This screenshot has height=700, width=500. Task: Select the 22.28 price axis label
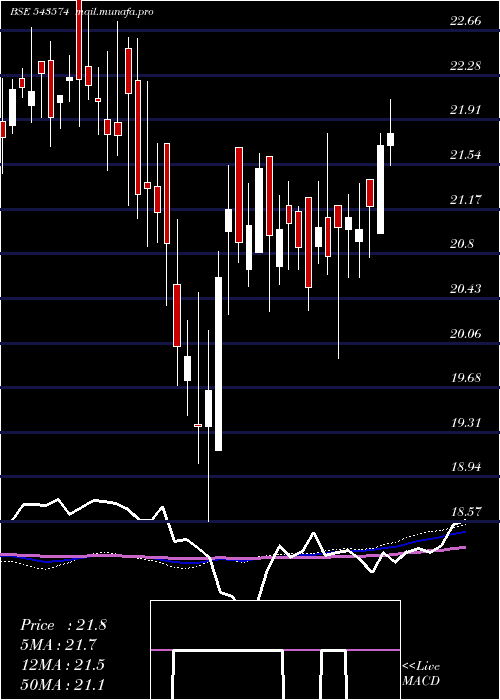click(x=466, y=66)
